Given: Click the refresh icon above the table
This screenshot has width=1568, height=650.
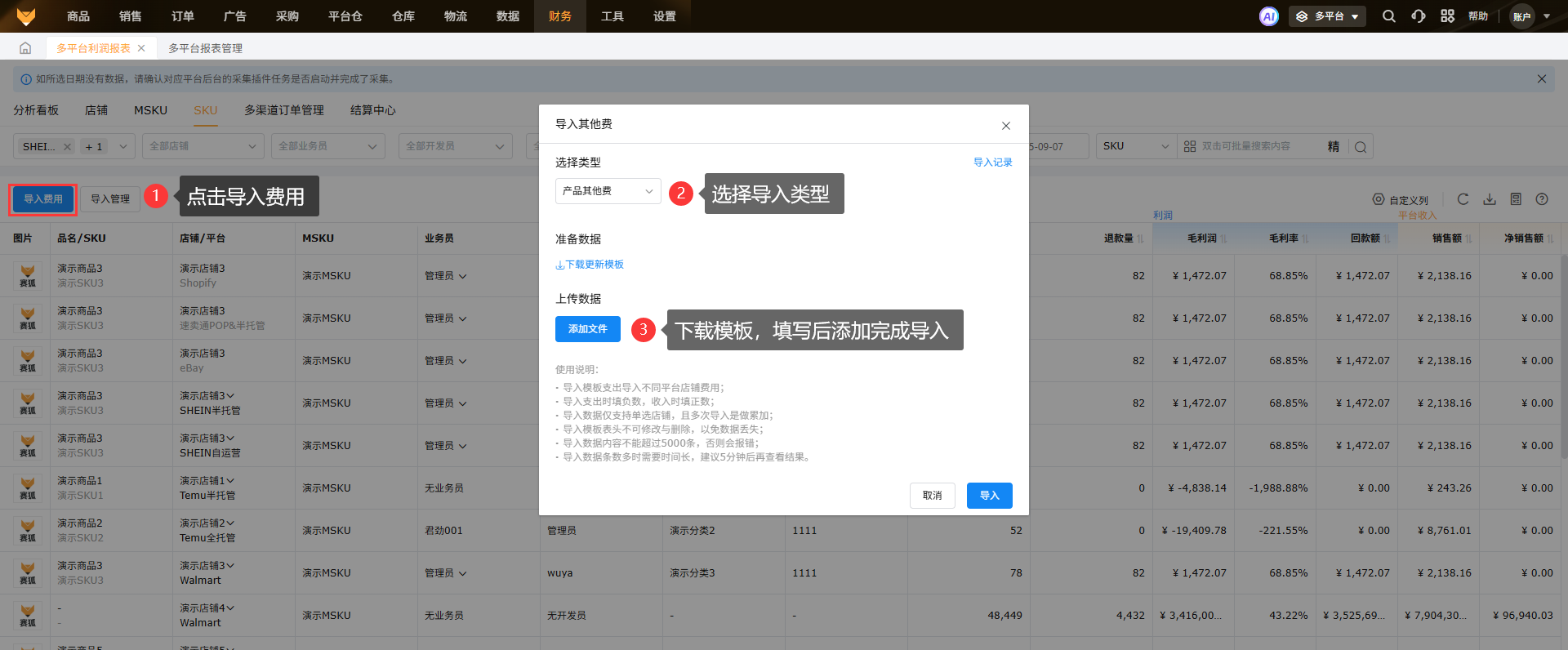Looking at the screenshot, I should [x=1463, y=199].
